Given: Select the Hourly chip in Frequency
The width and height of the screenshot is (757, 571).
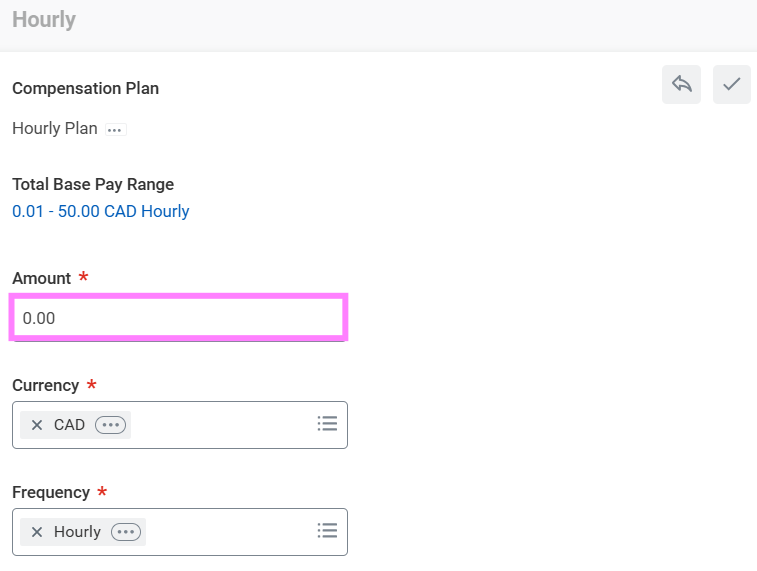Looking at the screenshot, I should tap(77, 532).
